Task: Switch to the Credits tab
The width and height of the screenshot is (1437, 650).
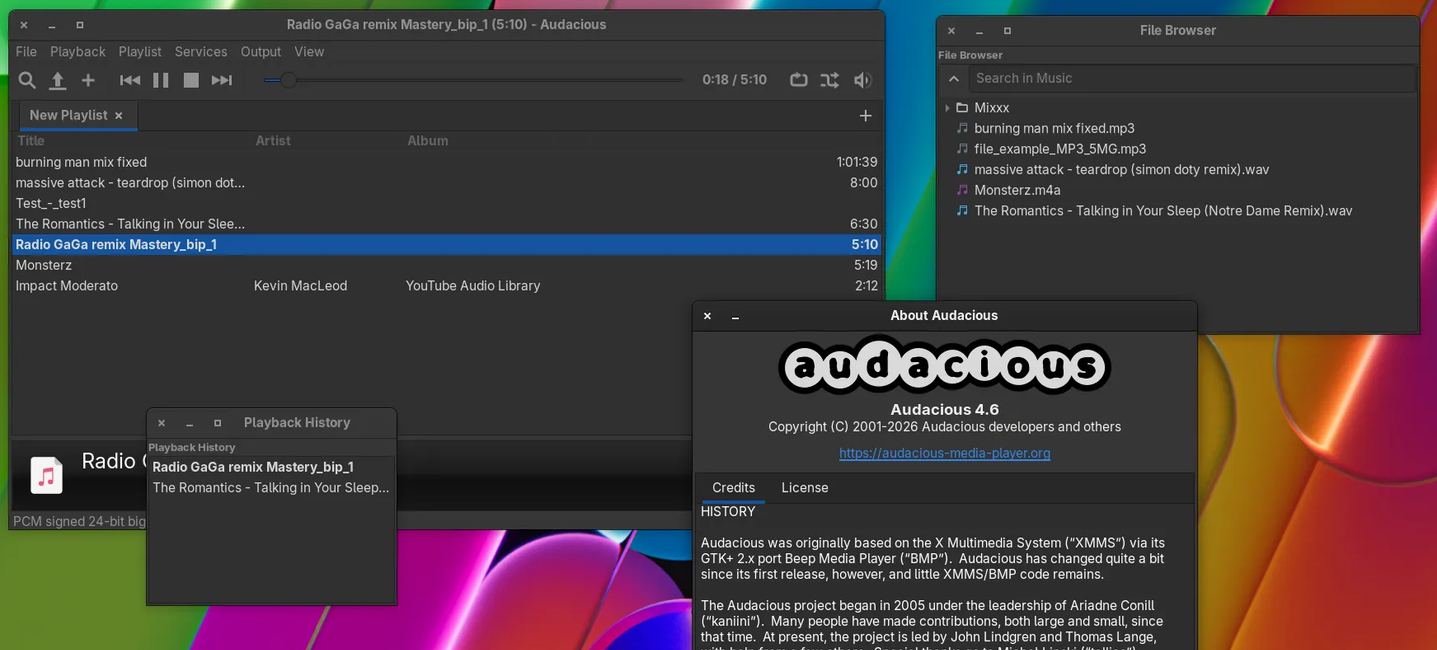Action: (x=733, y=488)
